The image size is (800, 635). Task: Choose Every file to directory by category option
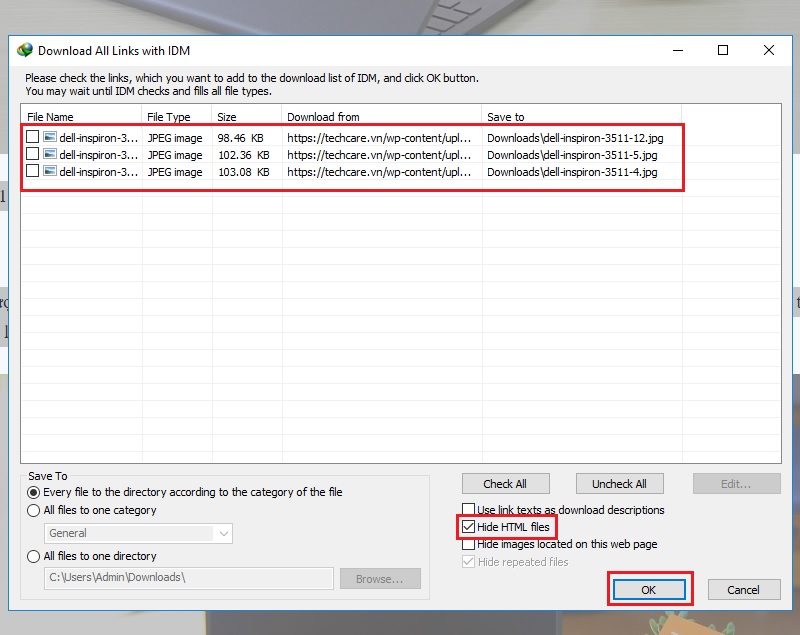pos(34,492)
